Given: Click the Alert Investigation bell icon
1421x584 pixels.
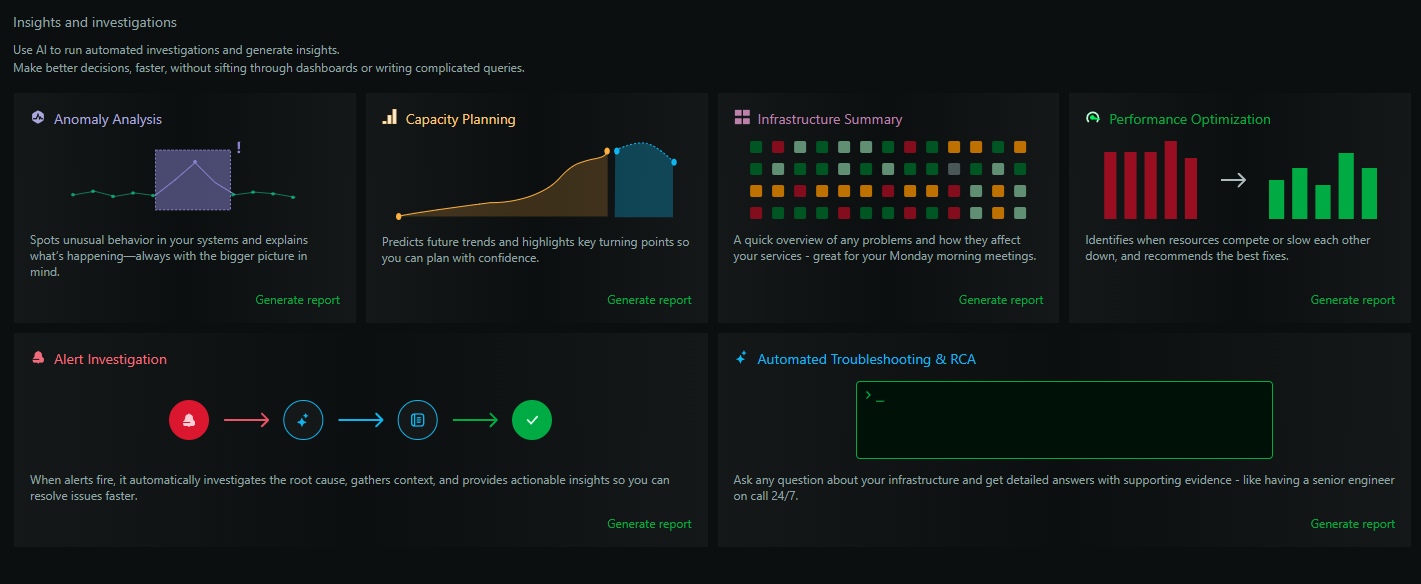Looking at the screenshot, I should pyautogui.click(x=38, y=358).
